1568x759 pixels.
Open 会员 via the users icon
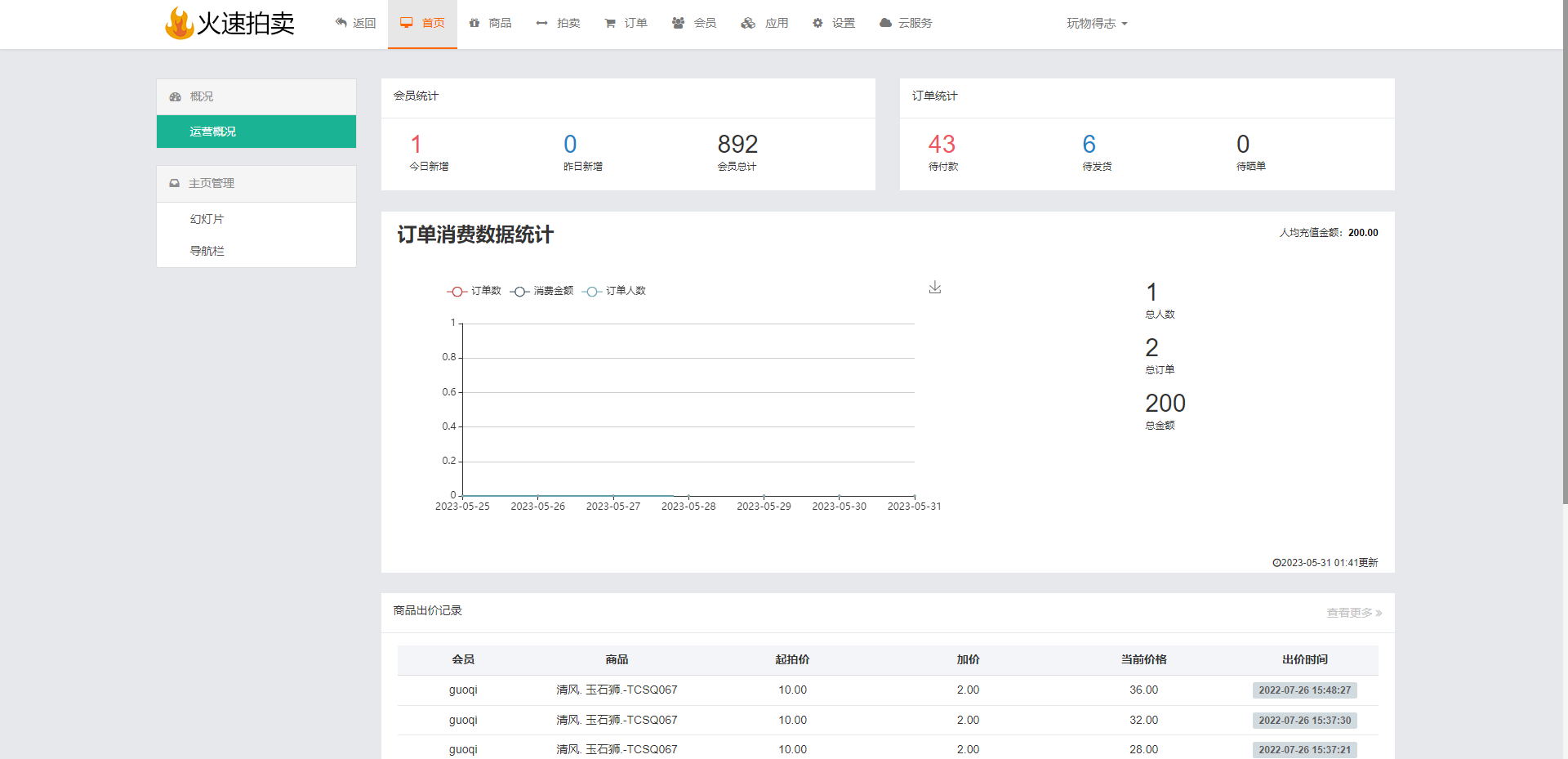(678, 23)
